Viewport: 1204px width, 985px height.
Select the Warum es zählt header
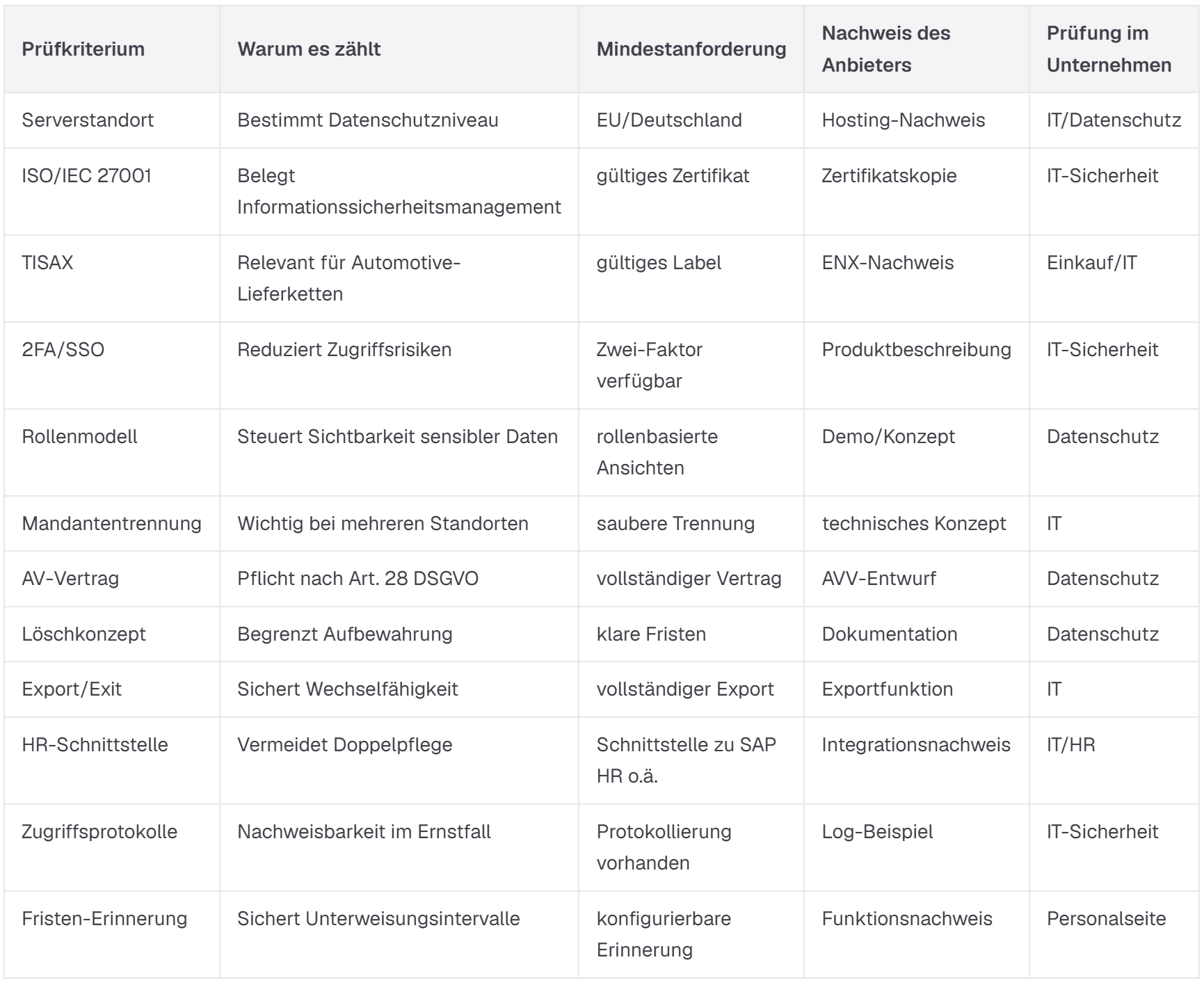309,49
